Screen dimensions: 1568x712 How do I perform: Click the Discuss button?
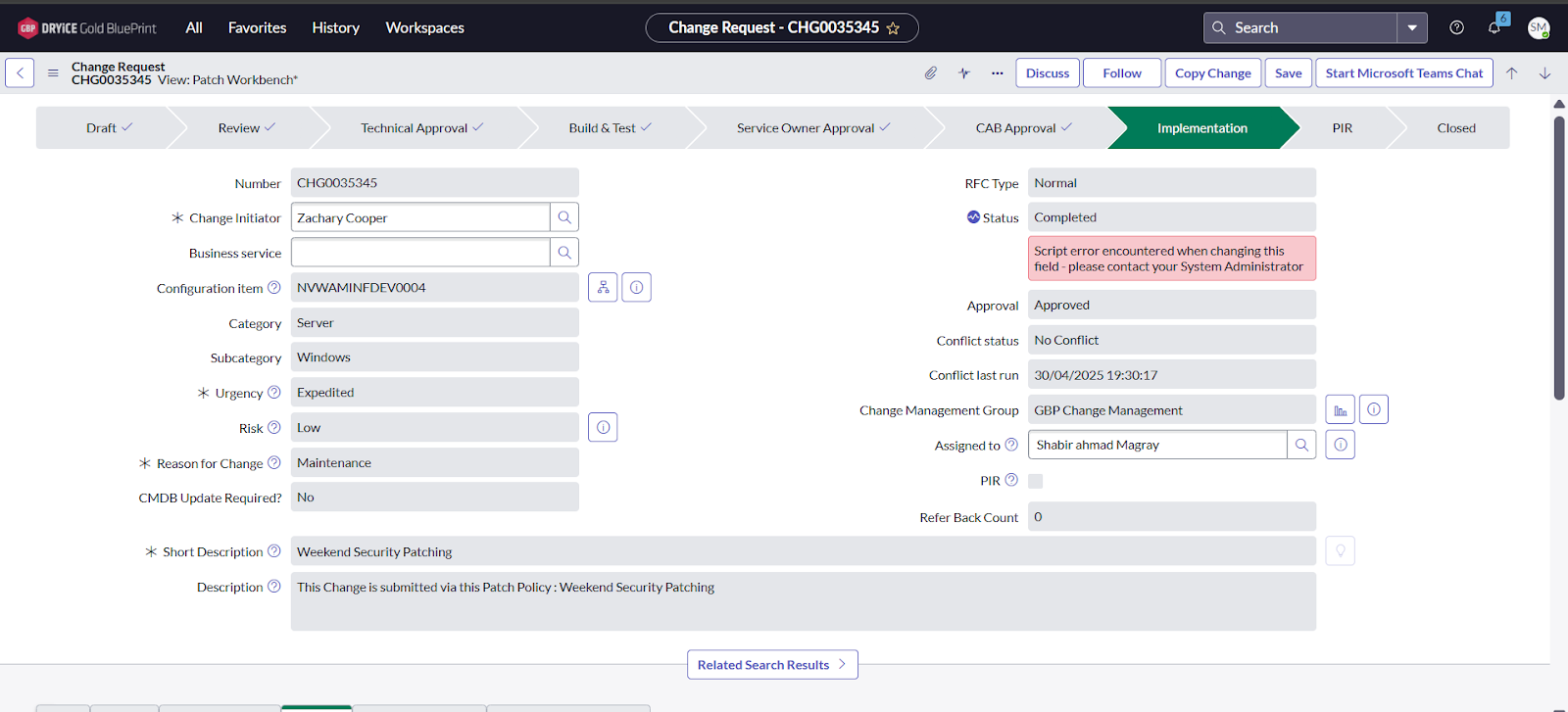click(1048, 72)
